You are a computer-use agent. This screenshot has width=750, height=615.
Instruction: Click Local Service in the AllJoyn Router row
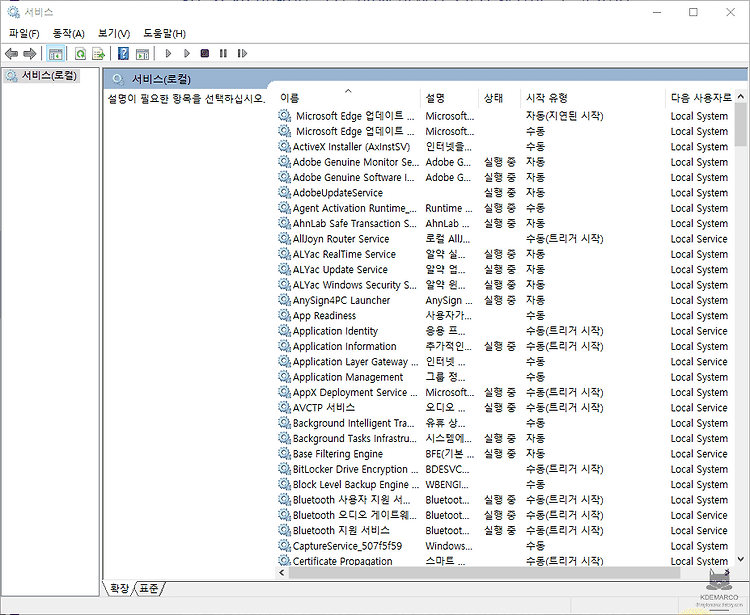pyautogui.click(x=699, y=239)
